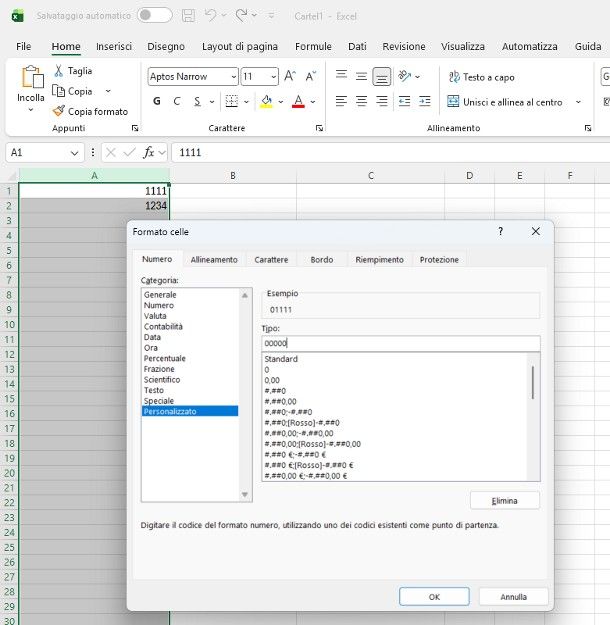This screenshot has width=610, height=625.
Task: Click Align right icon
Action: (382, 101)
